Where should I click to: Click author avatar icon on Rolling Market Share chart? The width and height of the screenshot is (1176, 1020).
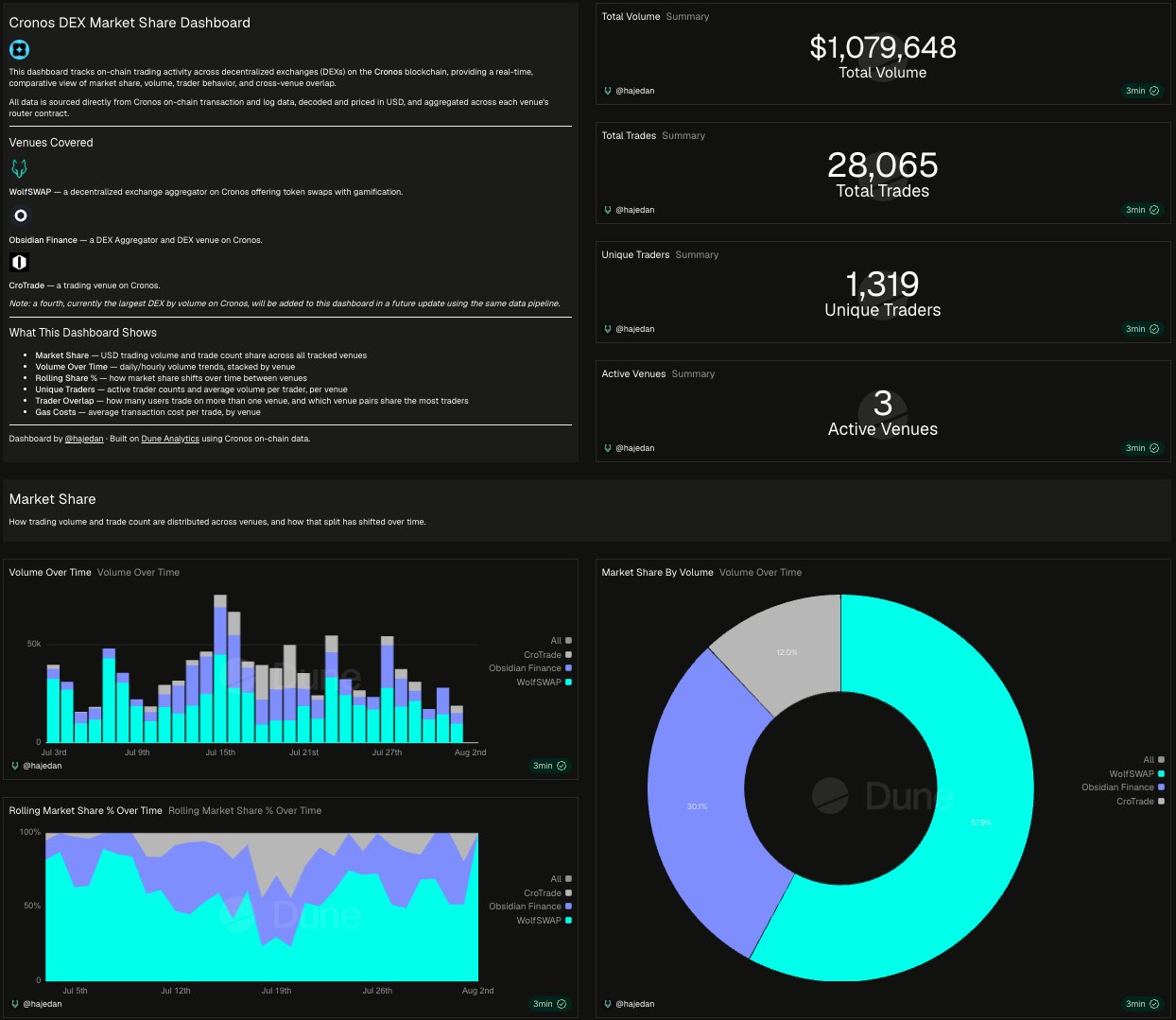click(15, 1004)
